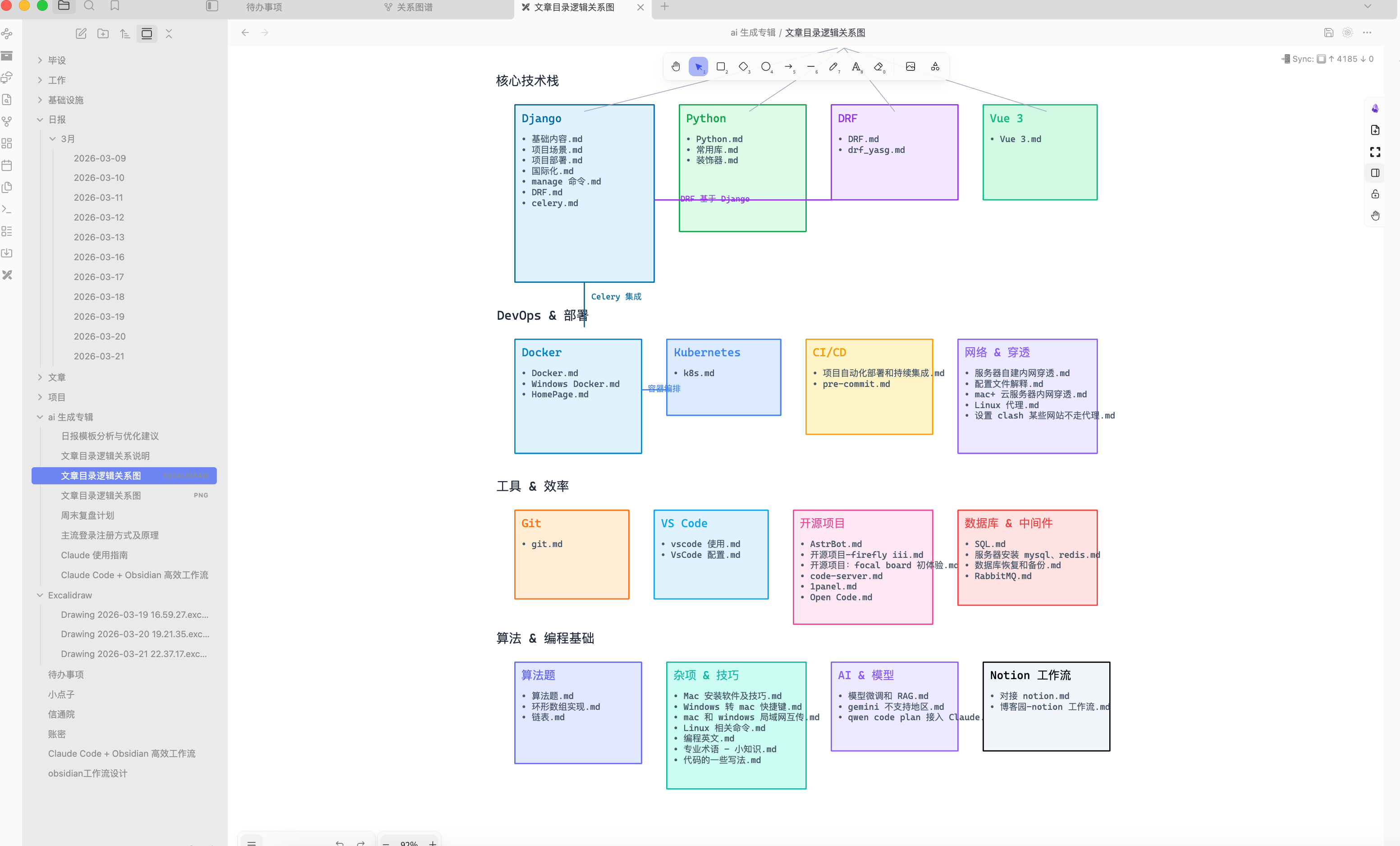1400x846 pixels.
Task: Select the Text tool
Action: [856, 67]
